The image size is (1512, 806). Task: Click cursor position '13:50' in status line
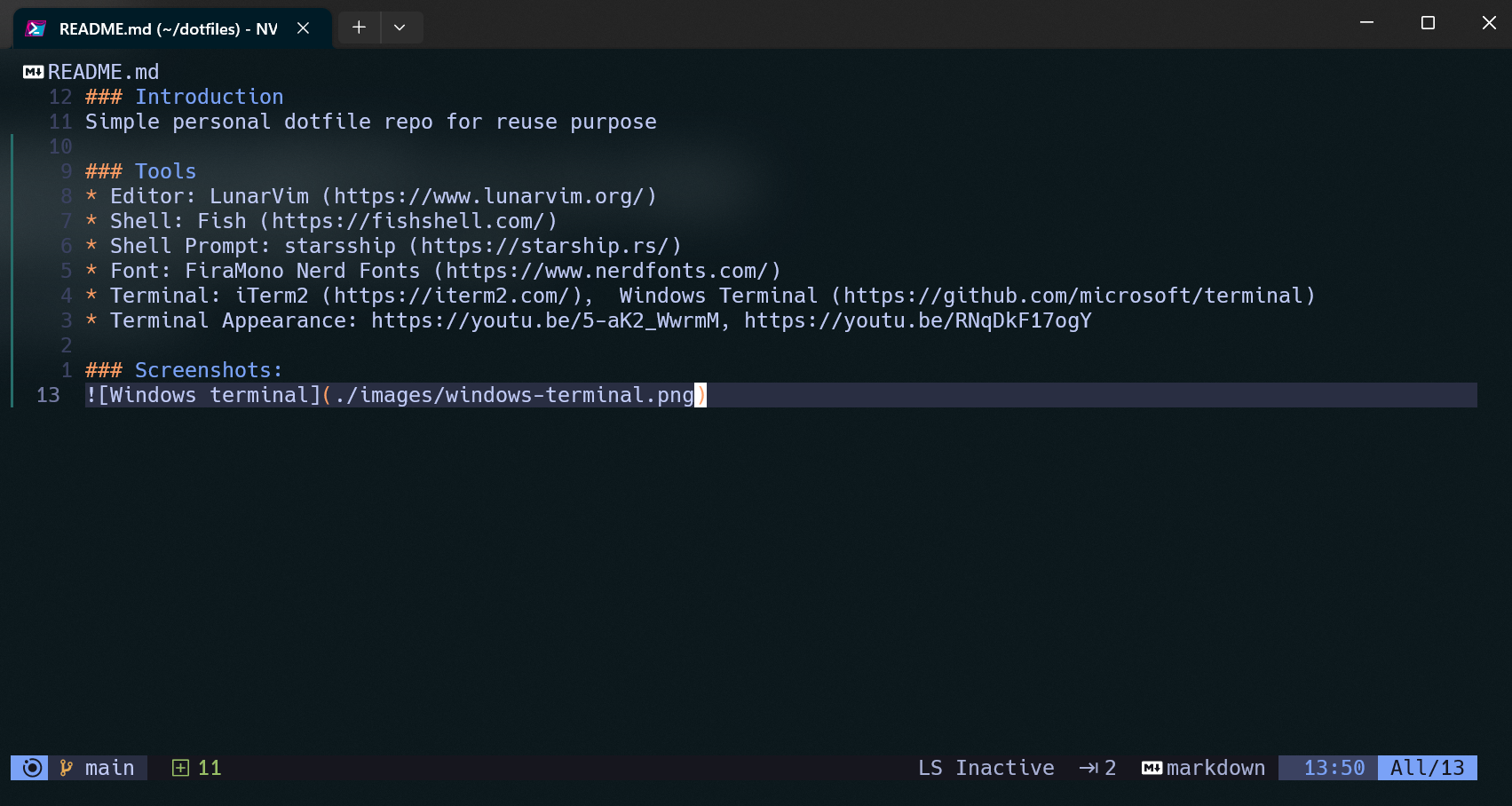(x=1334, y=768)
